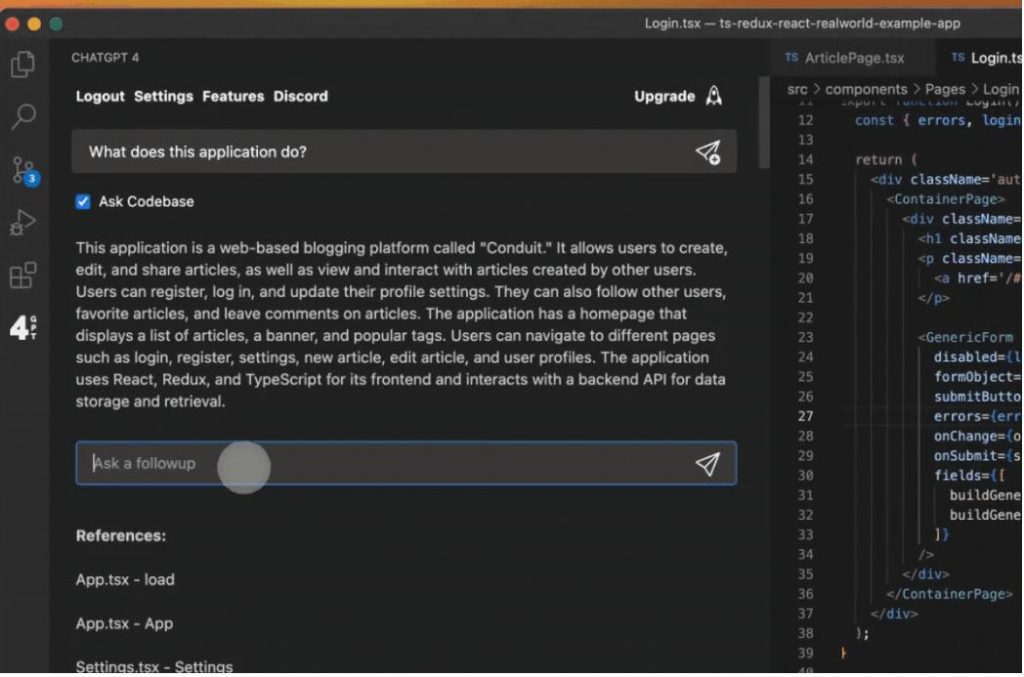Open the Search magnifier in activity bar
Viewport: 1024px width, 677px height.
(24, 116)
